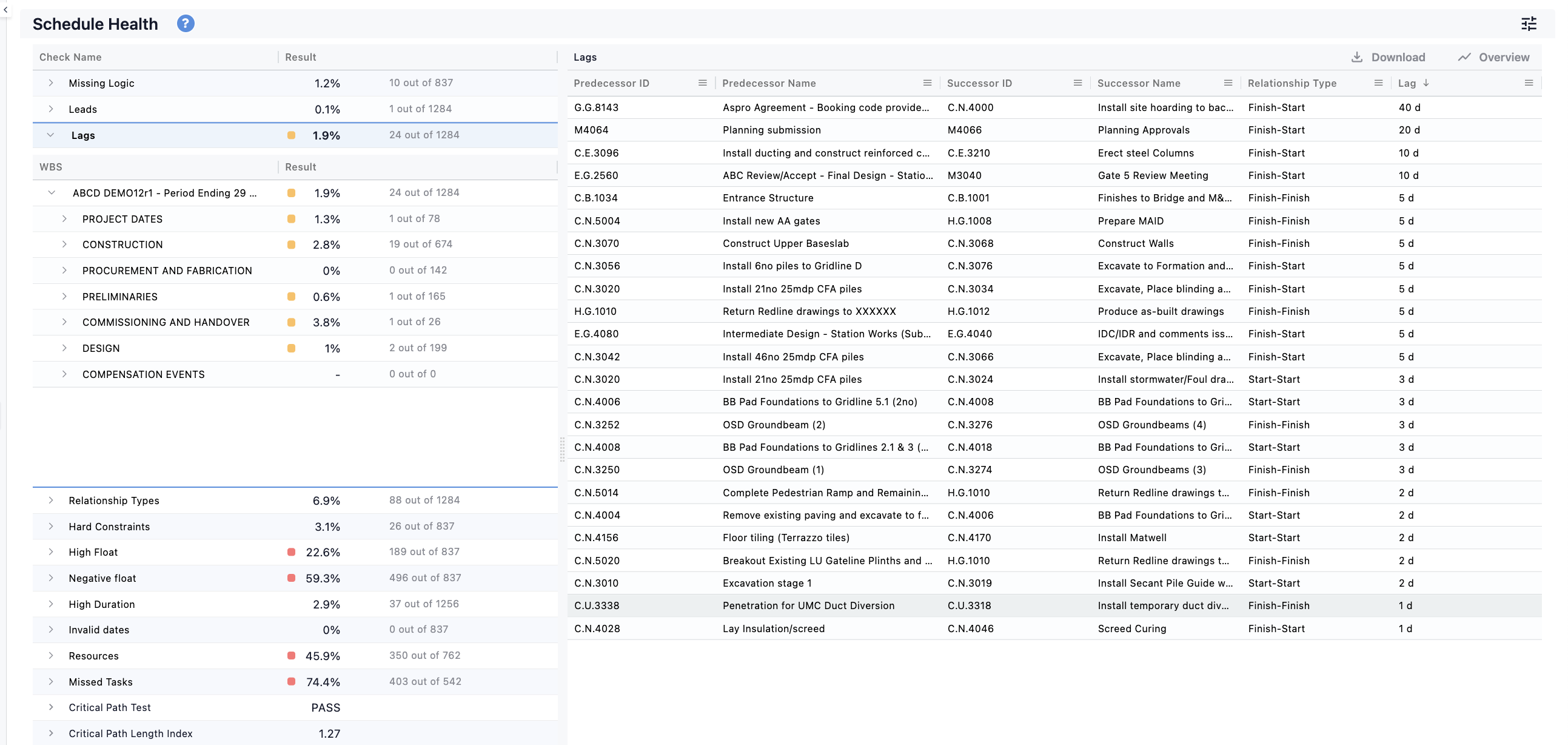Open Successor Name column menu icon
The width and height of the screenshot is (1568, 745).
(x=1228, y=83)
